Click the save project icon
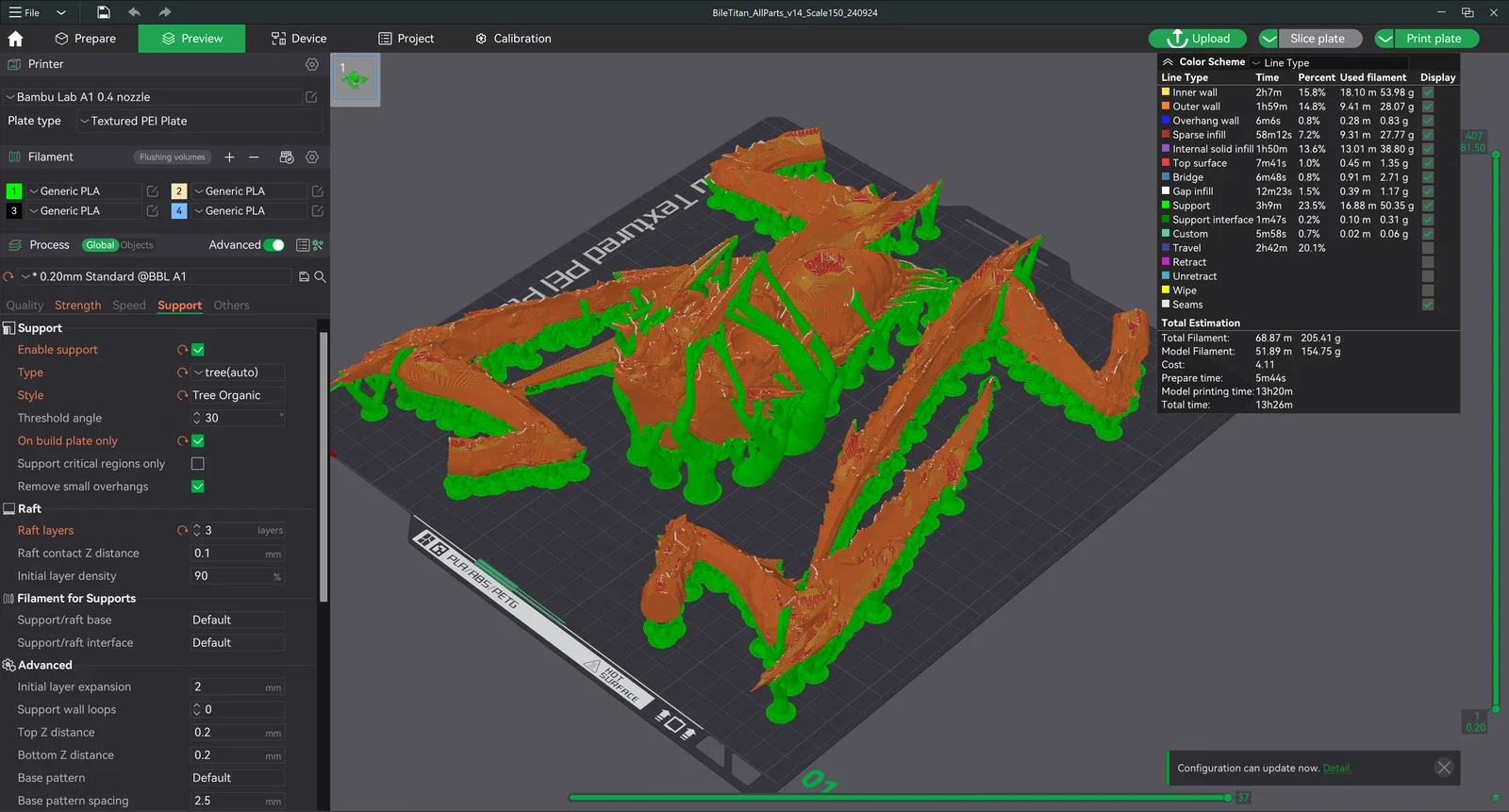 [104, 12]
